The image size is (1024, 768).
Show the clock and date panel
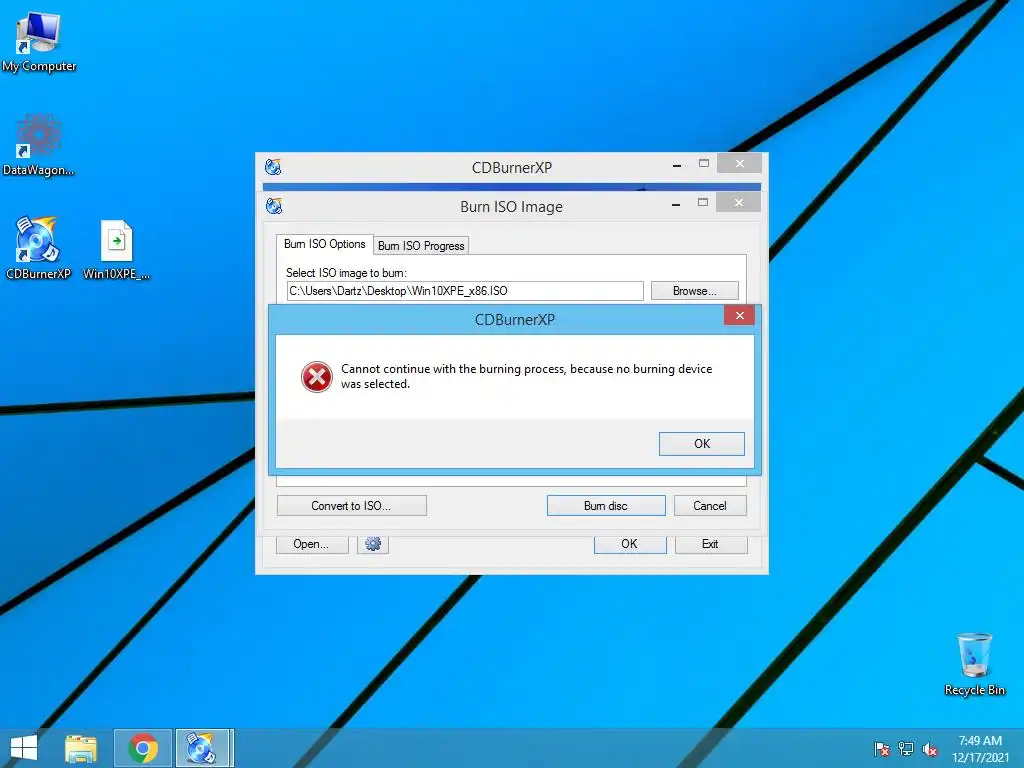(980, 749)
